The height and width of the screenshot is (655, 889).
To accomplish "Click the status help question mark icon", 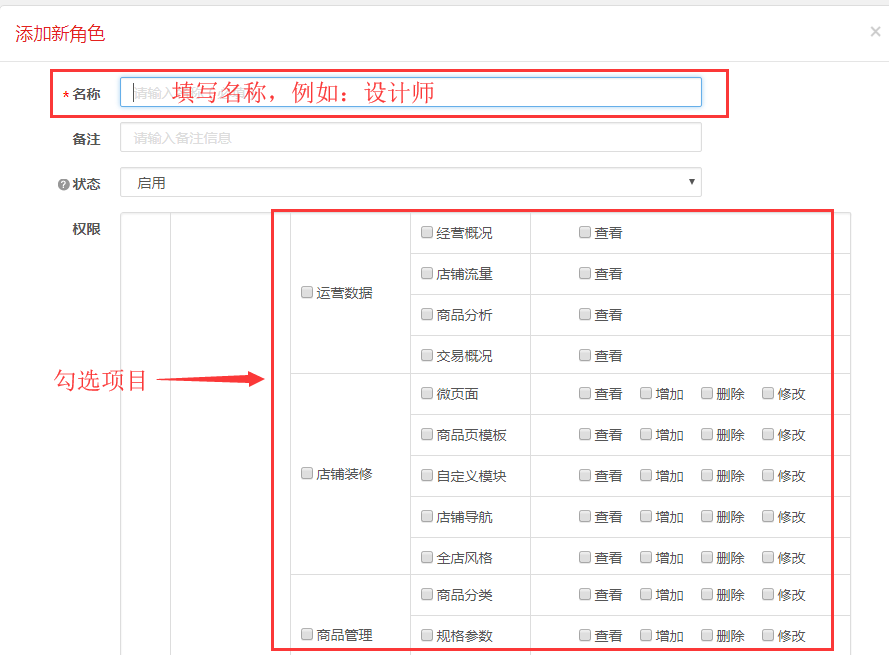I will [x=63, y=185].
